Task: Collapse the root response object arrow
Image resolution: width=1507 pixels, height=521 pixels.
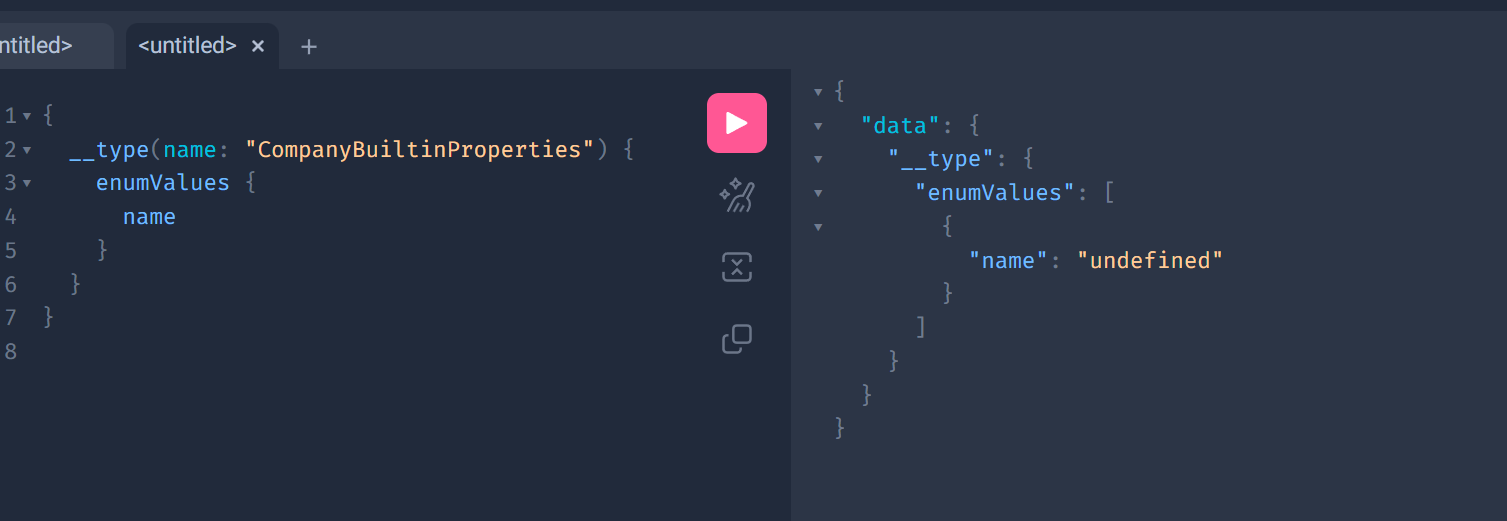Action: pos(818,92)
